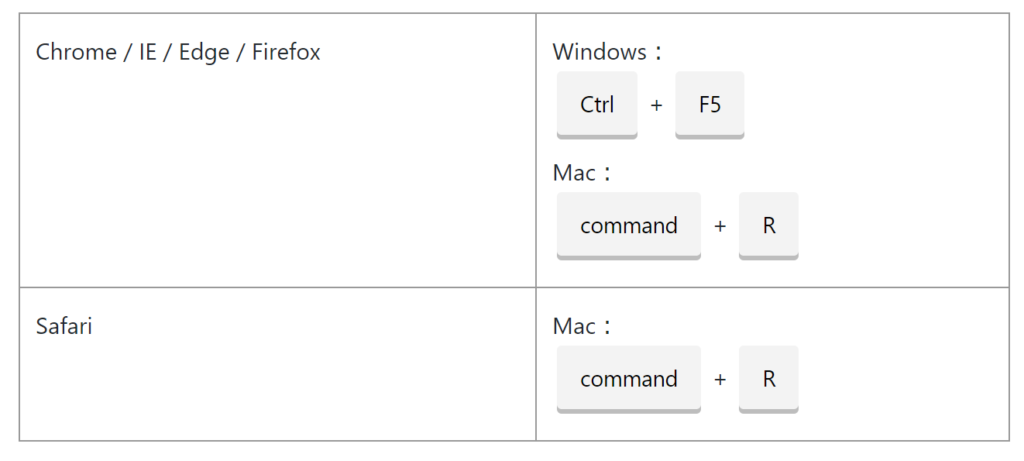Click the plus sign between Ctrl and F5
The height and width of the screenshot is (461, 1024).
pyautogui.click(x=656, y=105)
